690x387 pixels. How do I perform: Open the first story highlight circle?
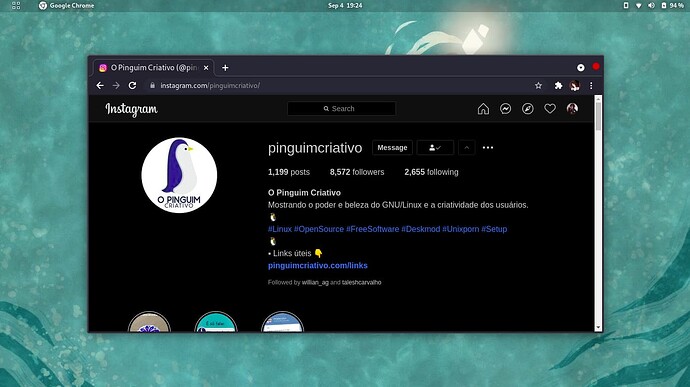[149, 322]
